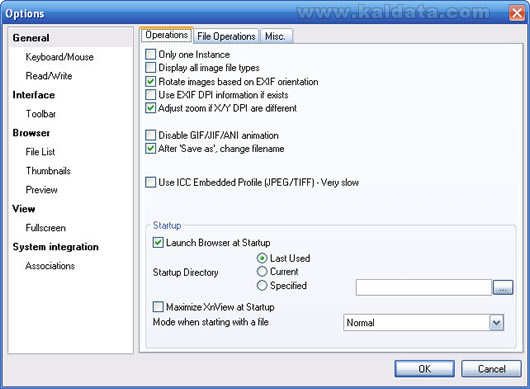Pick the Specified startup directory option

(262, 286)
